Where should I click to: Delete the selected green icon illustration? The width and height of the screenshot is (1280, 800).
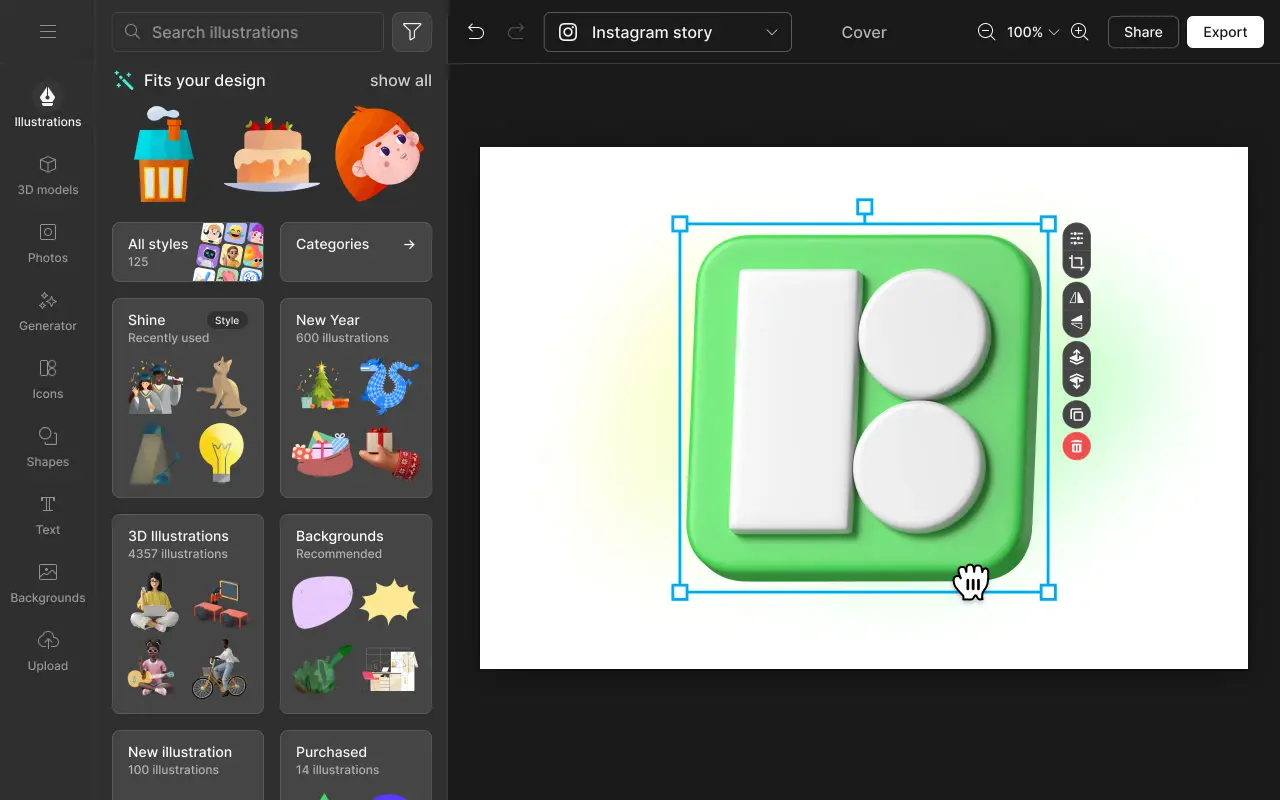(x=1076, y=446)
